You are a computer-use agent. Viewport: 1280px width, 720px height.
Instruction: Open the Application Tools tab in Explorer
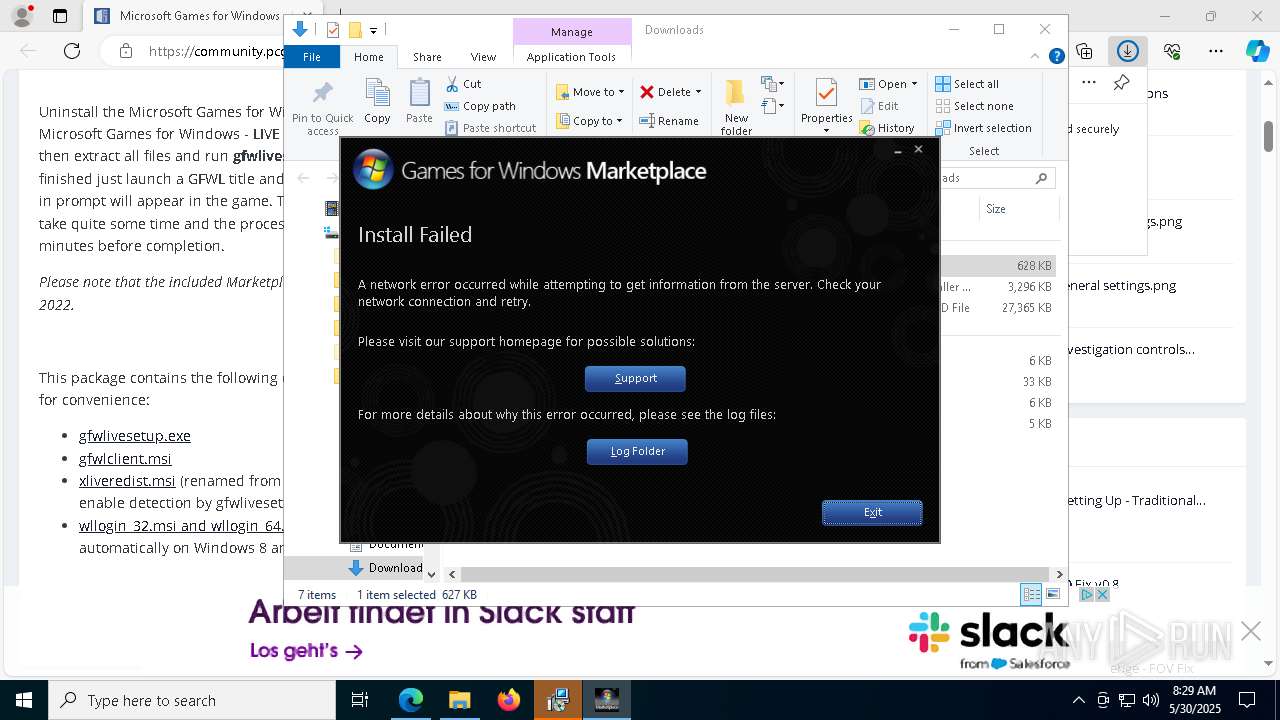(x=571, y=57)
